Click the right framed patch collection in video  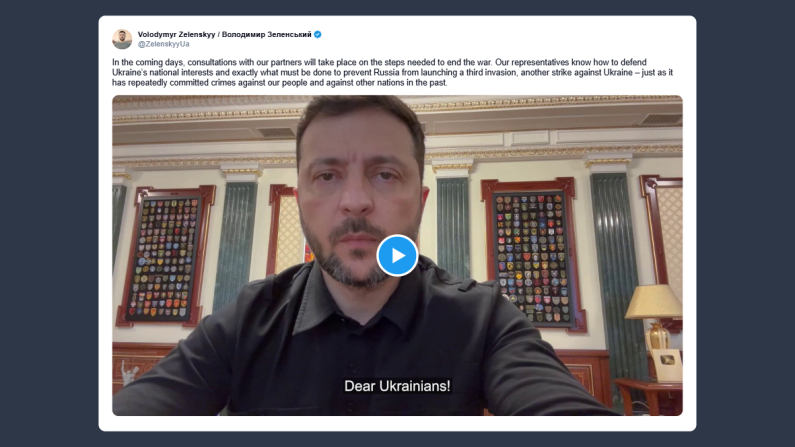[x=532, y=254]
